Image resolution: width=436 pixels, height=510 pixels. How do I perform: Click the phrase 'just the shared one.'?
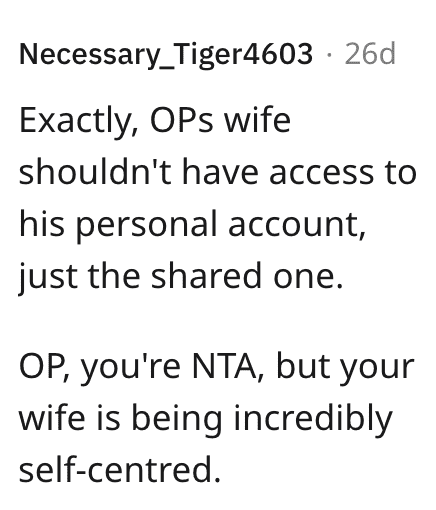[x=180, y=277]
